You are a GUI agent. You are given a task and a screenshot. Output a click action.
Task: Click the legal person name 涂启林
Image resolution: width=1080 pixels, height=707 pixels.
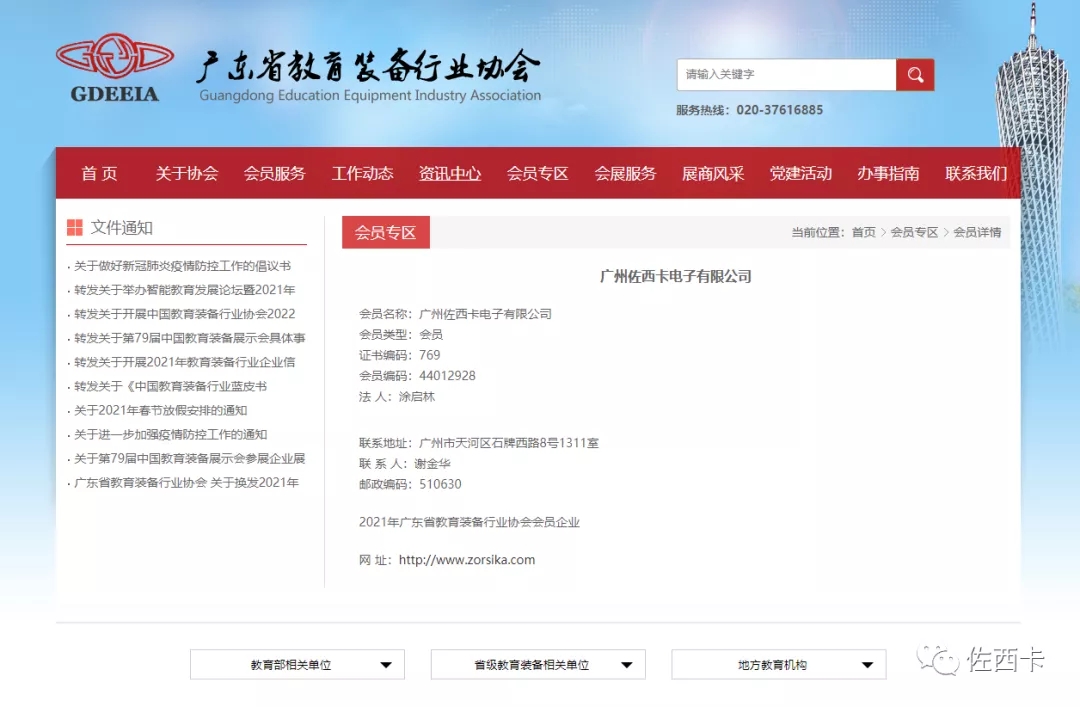(417, 397)
